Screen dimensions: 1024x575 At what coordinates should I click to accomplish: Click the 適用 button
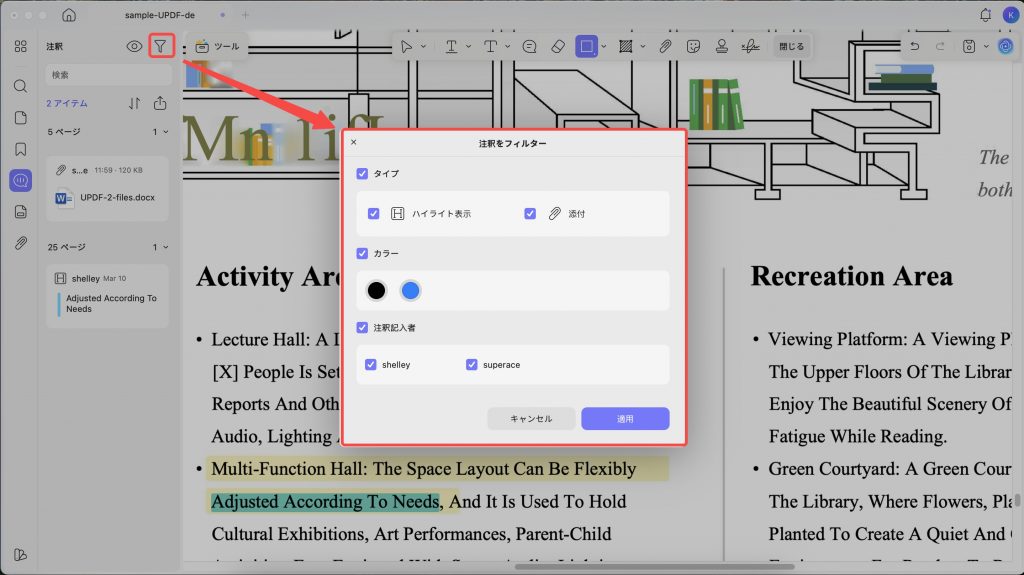click(625, 419)
